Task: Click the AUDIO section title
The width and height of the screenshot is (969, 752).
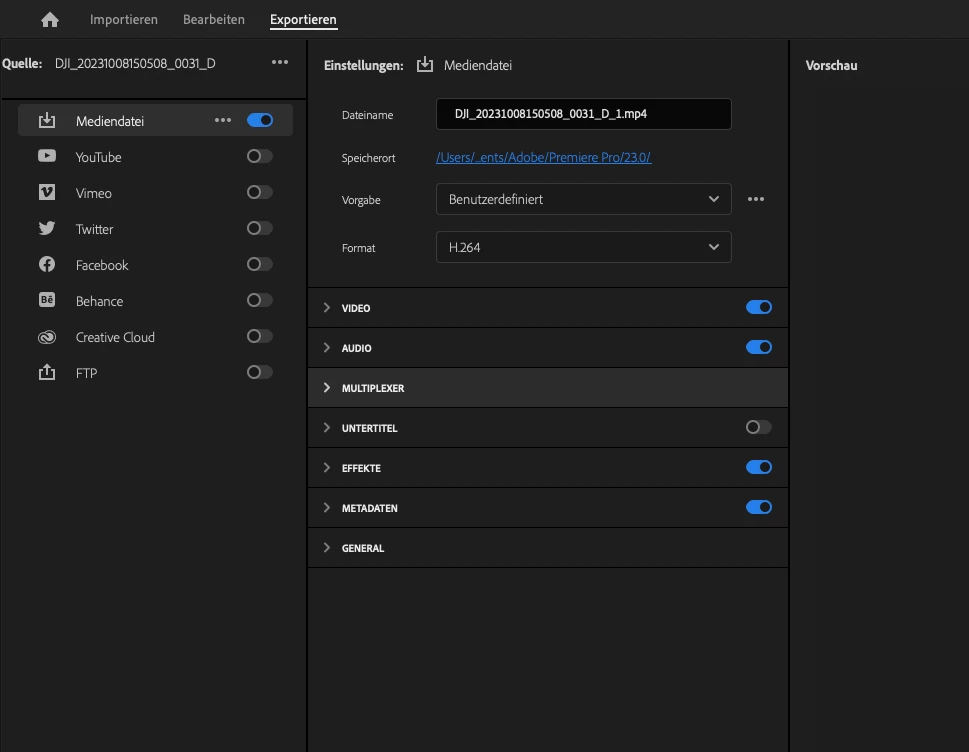Action: [x=357, y=349]
